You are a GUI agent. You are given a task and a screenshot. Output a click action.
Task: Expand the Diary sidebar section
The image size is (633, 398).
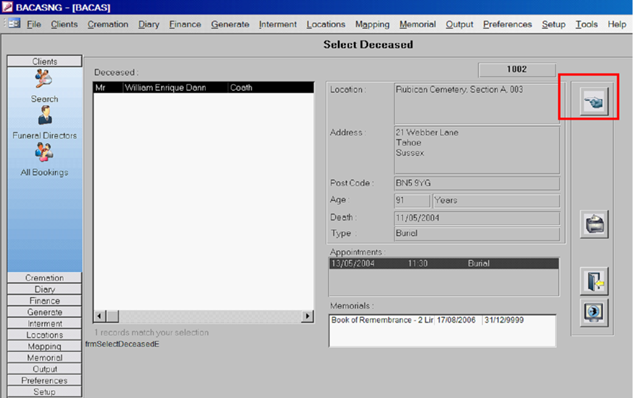44,289
